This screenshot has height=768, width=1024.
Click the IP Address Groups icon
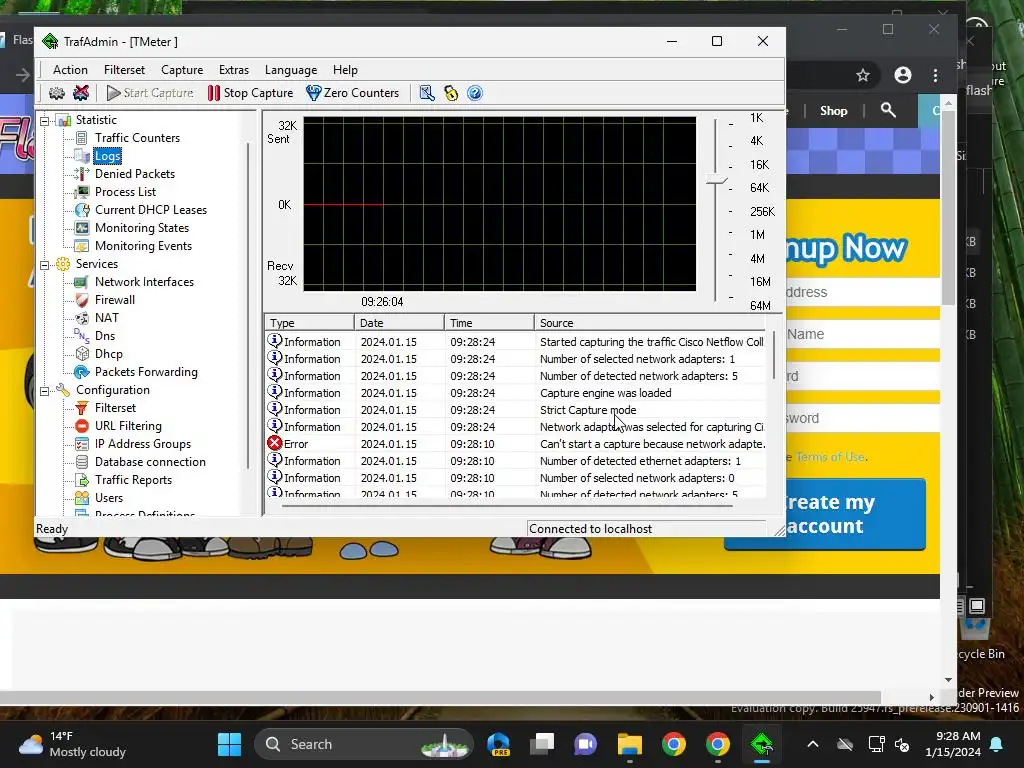tap(82, 444)
